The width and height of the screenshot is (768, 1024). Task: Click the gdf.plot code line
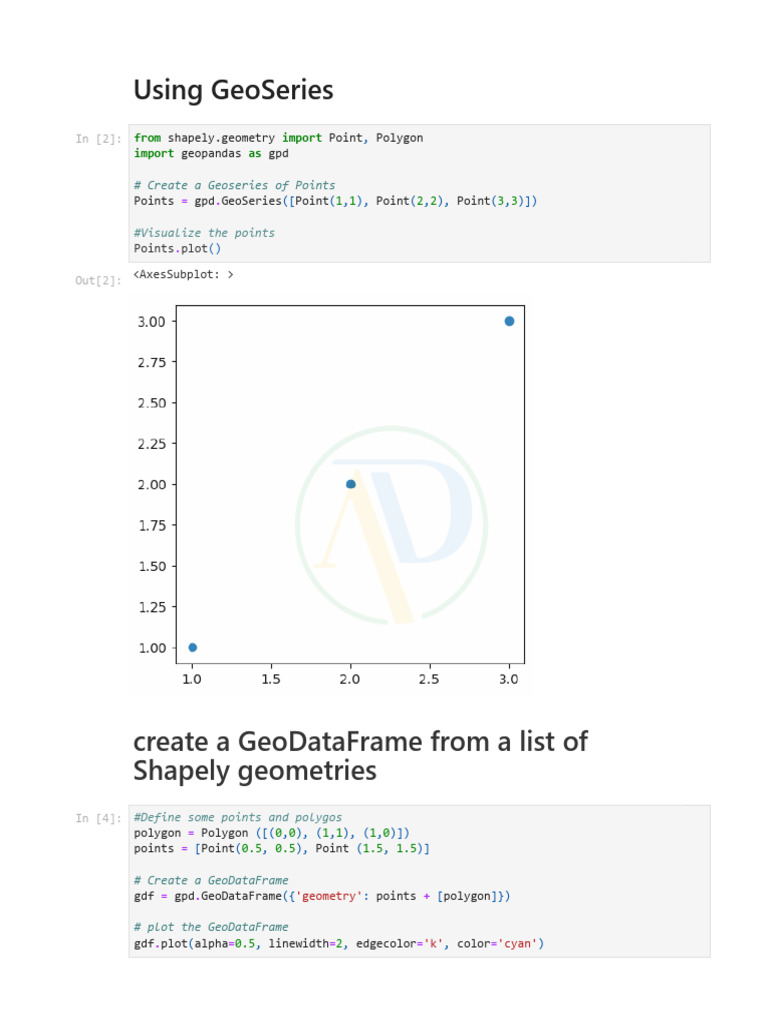(x=338, y=944)
